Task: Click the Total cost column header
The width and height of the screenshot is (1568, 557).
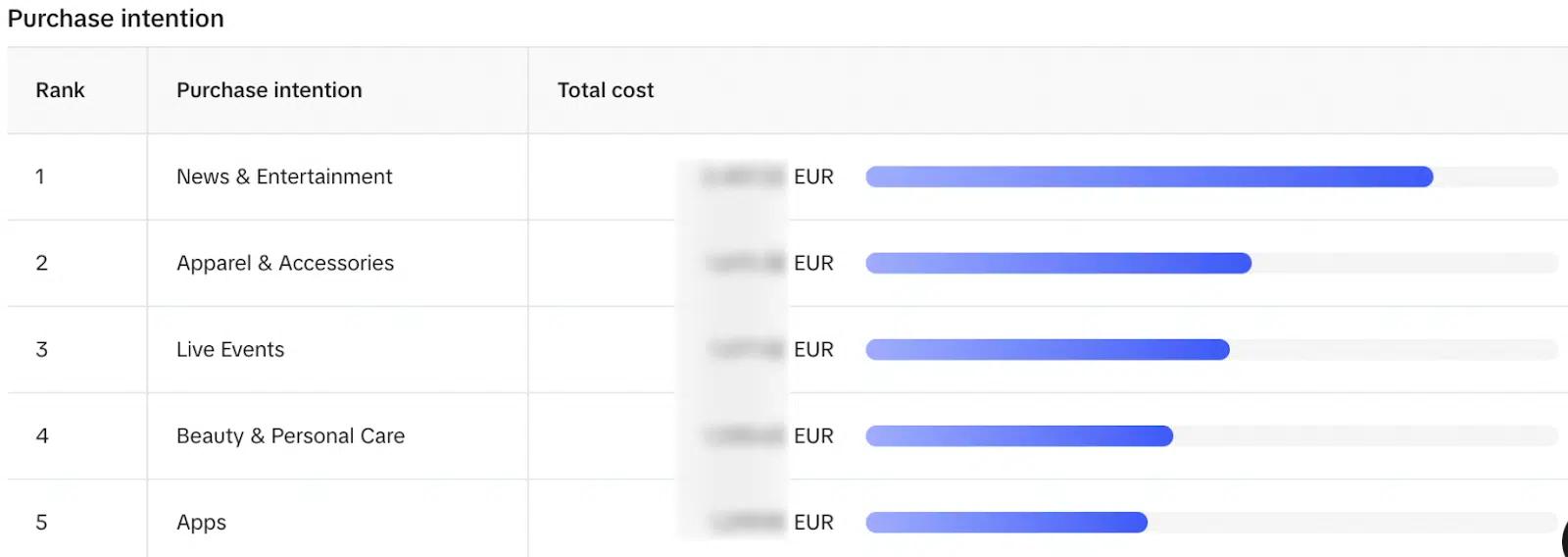Action: (605, 90)
